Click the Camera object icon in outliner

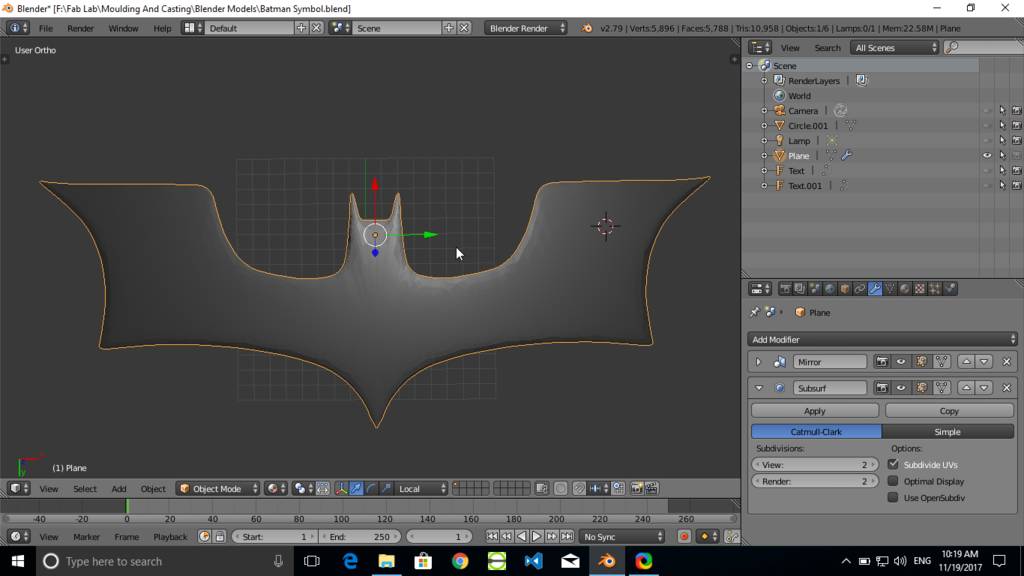tap(780, 111)
